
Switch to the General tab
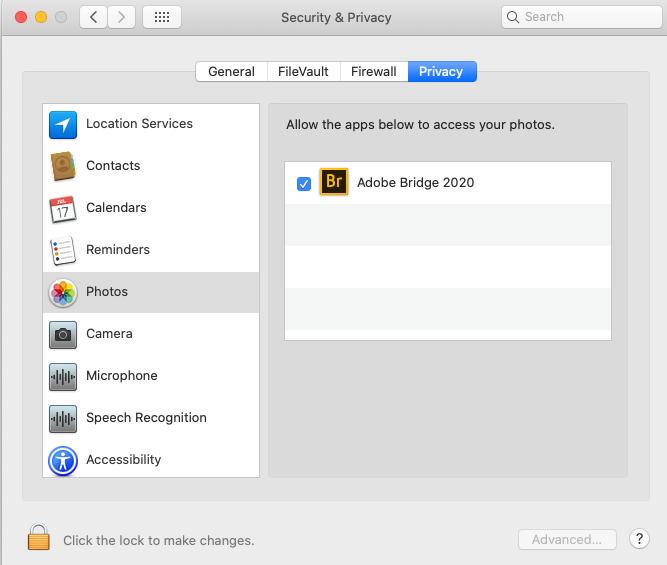(x=231, y=71)
